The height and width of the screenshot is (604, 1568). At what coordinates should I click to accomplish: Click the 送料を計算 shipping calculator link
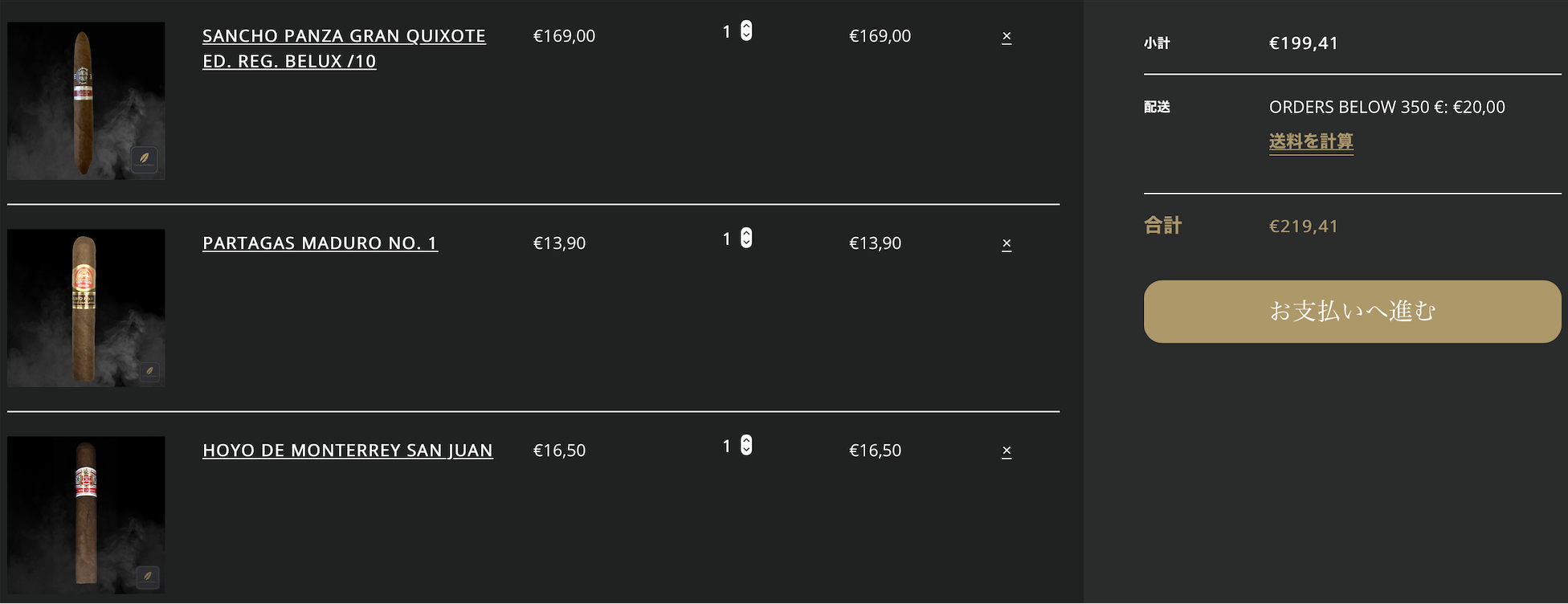1311,142
